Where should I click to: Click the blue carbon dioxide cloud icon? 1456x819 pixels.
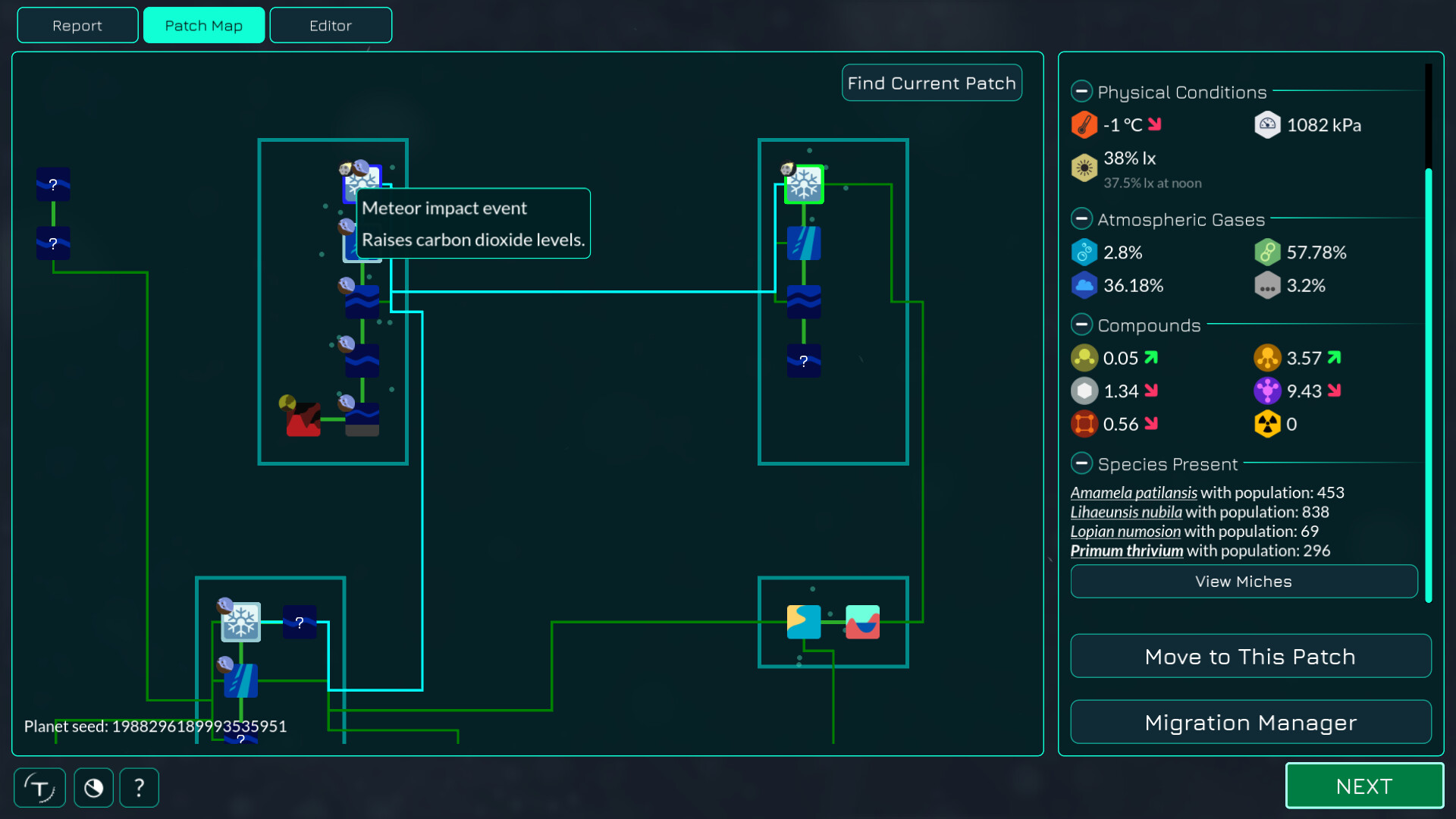pyautogui.click(x=1084, y=286)
